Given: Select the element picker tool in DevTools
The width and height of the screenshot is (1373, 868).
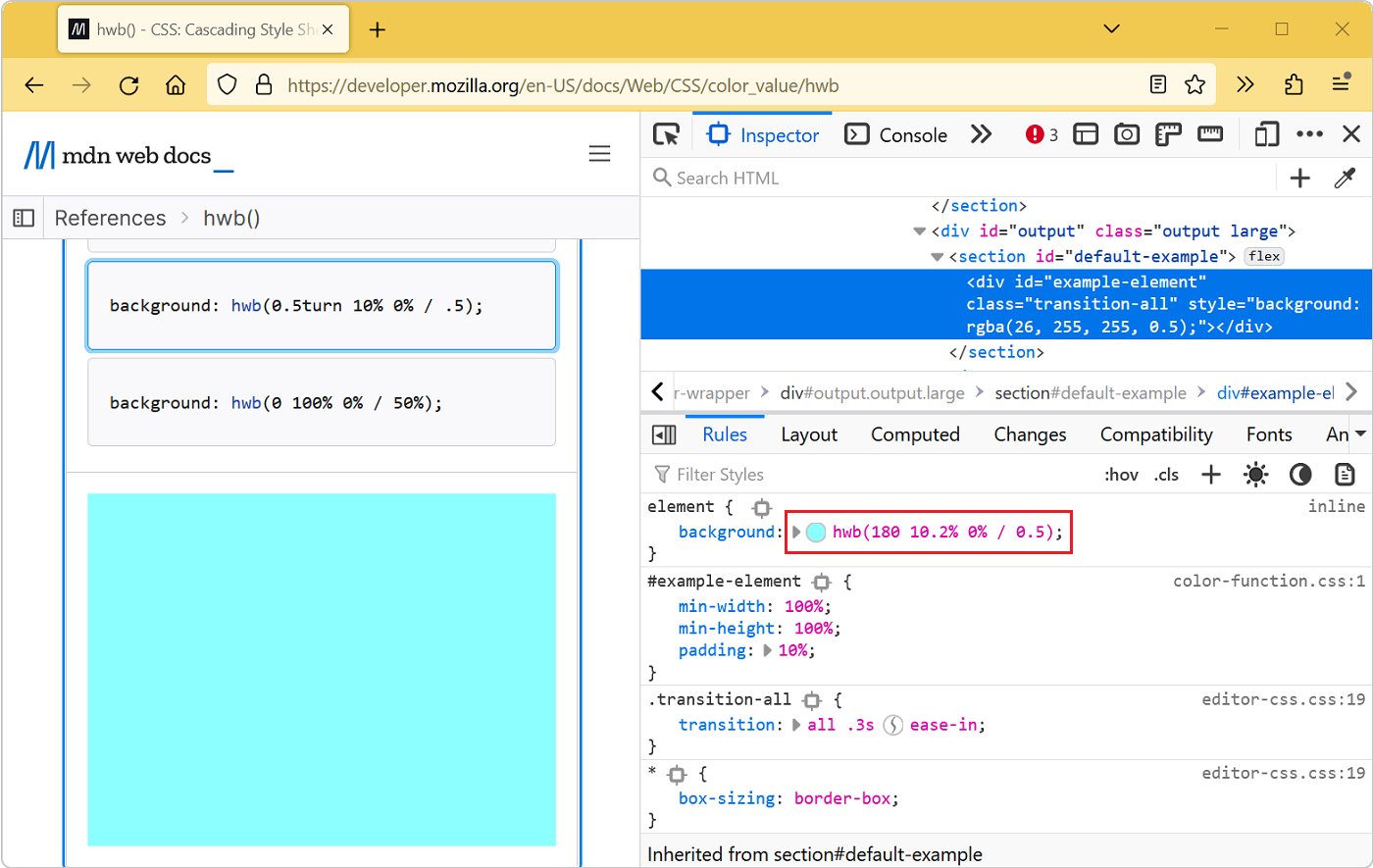Looking at the screenshot, I should pyautogui.click(x=667, y=134).
